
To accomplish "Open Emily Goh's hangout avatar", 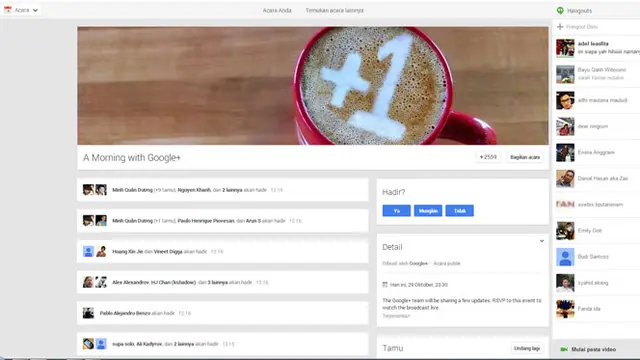I will (565, 231).
